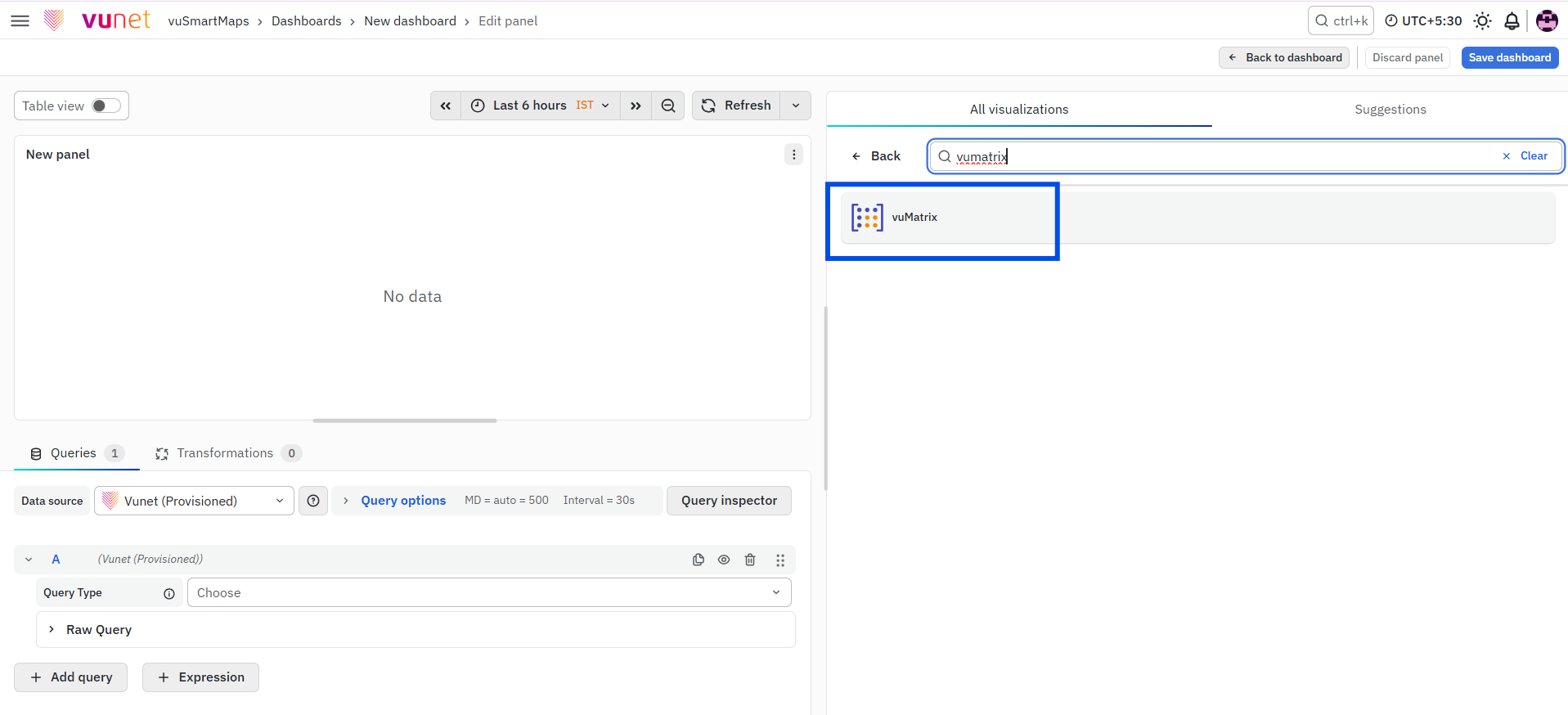Expand the Raw Query section

coord(416,630)
